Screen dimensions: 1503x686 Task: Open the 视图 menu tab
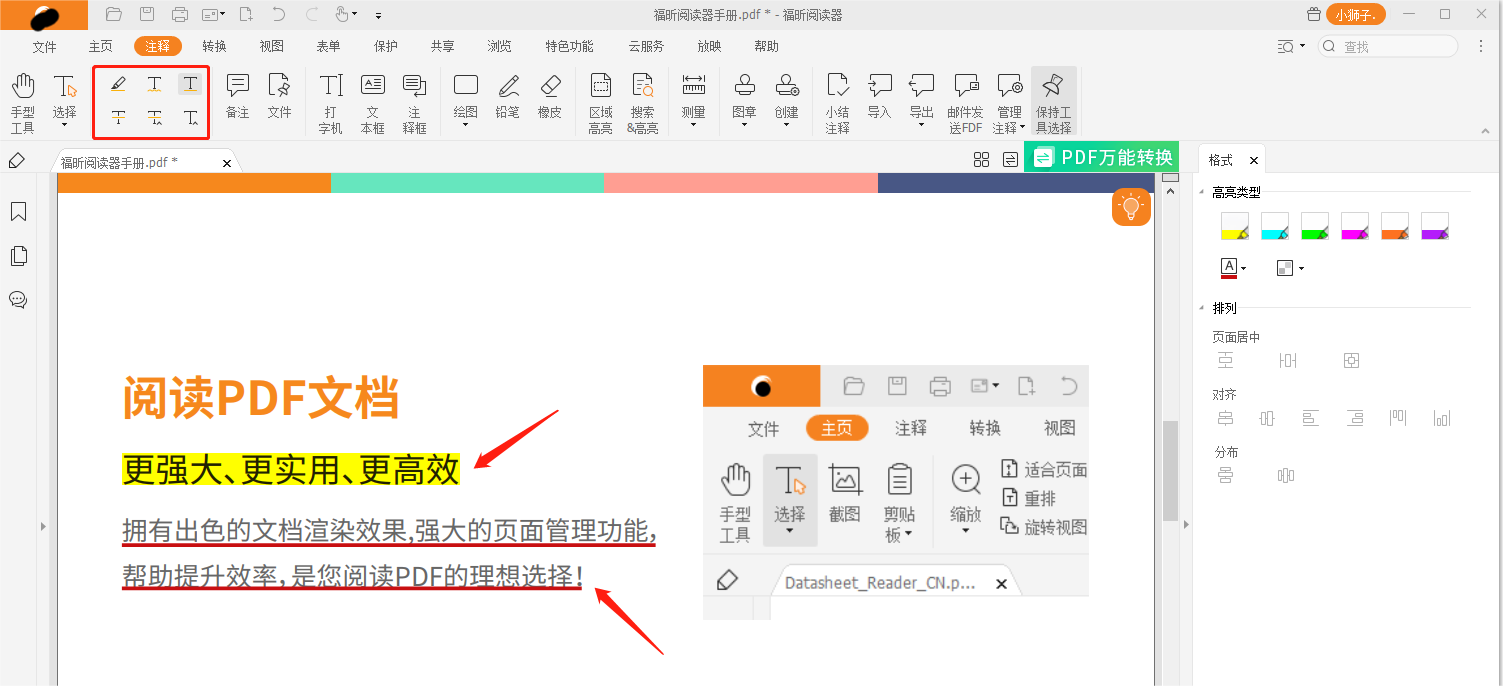(x=271, y=46)
